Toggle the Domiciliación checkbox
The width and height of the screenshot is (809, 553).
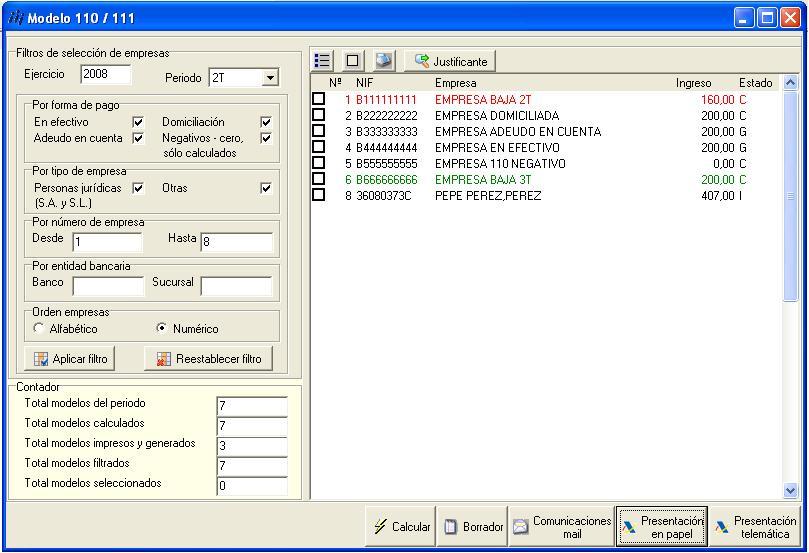266,122
